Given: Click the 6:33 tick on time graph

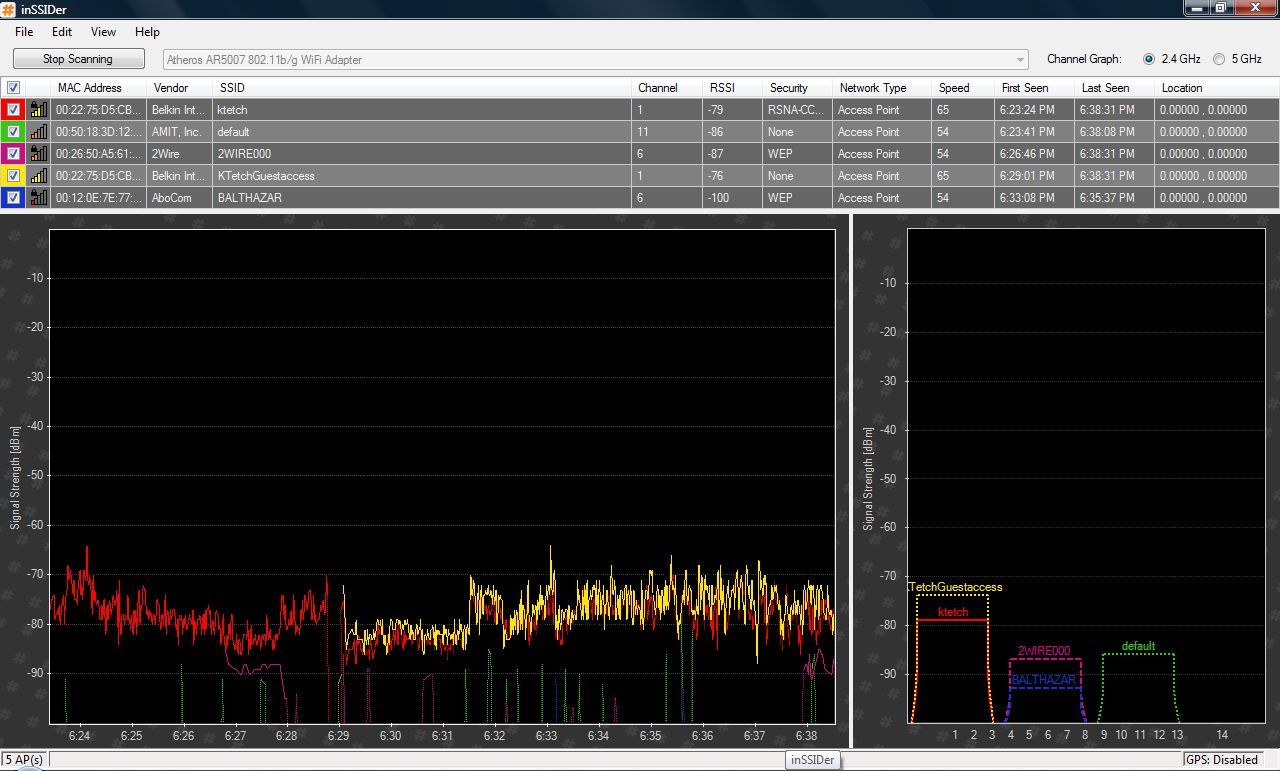Looking at the screenshot, I should point(546,736).
